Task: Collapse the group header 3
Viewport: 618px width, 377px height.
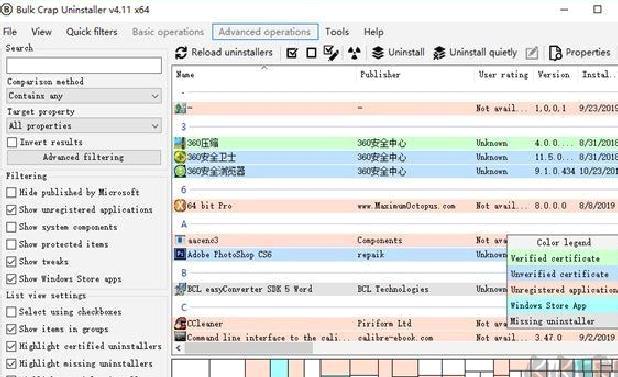Action: click(x=184, y=127)
